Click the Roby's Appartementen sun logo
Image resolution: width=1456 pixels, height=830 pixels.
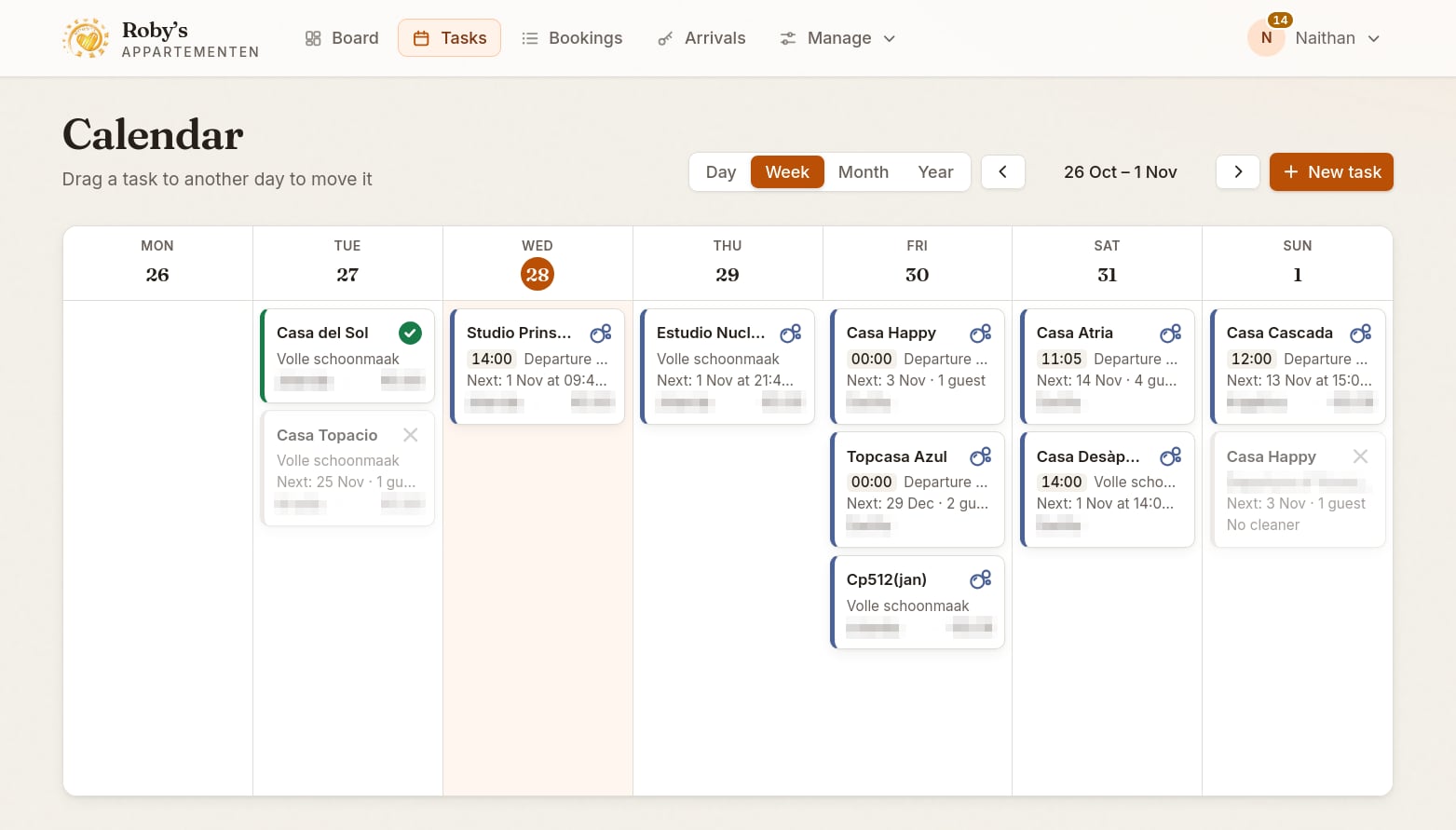point(86,38)
